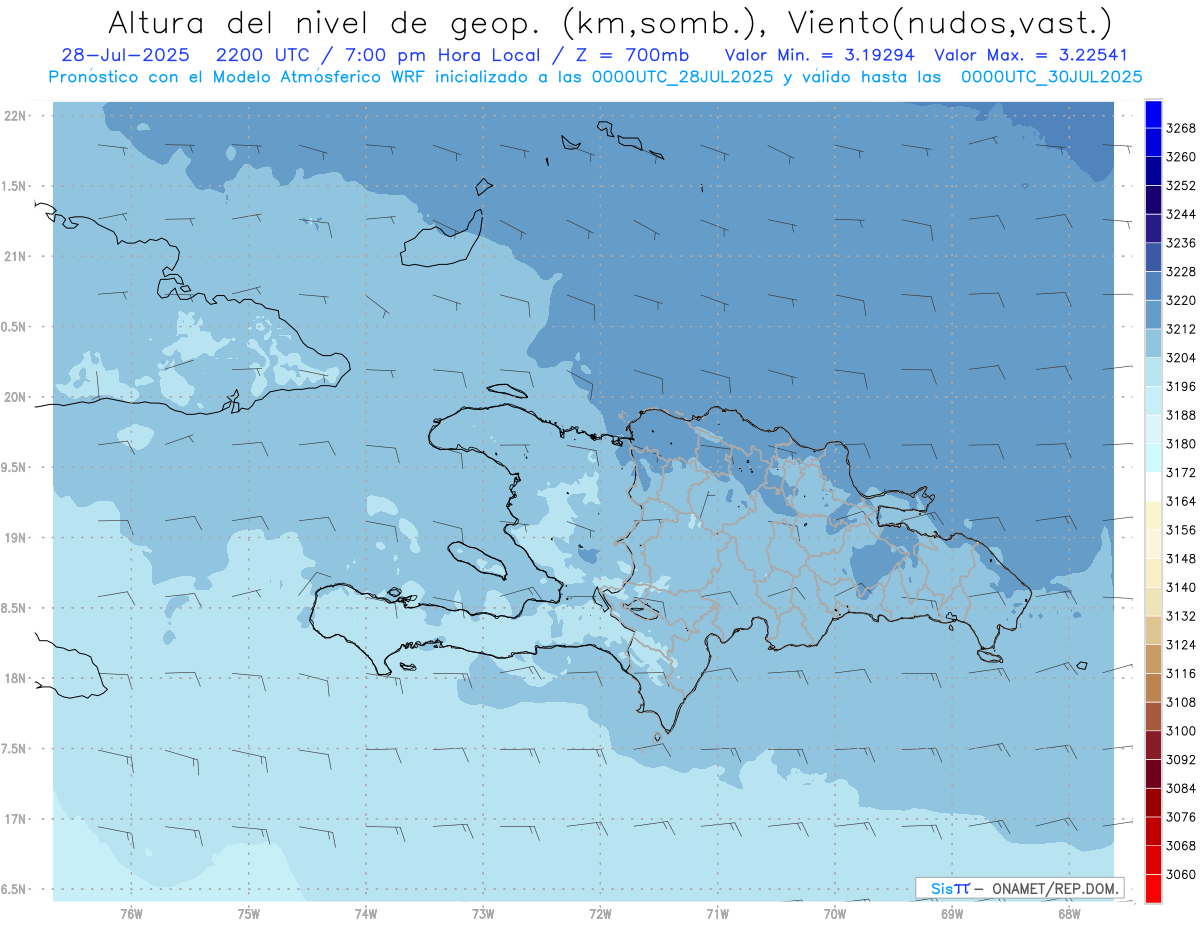
Task: Click the '3244' color scale label
Action: [1181, 214]
